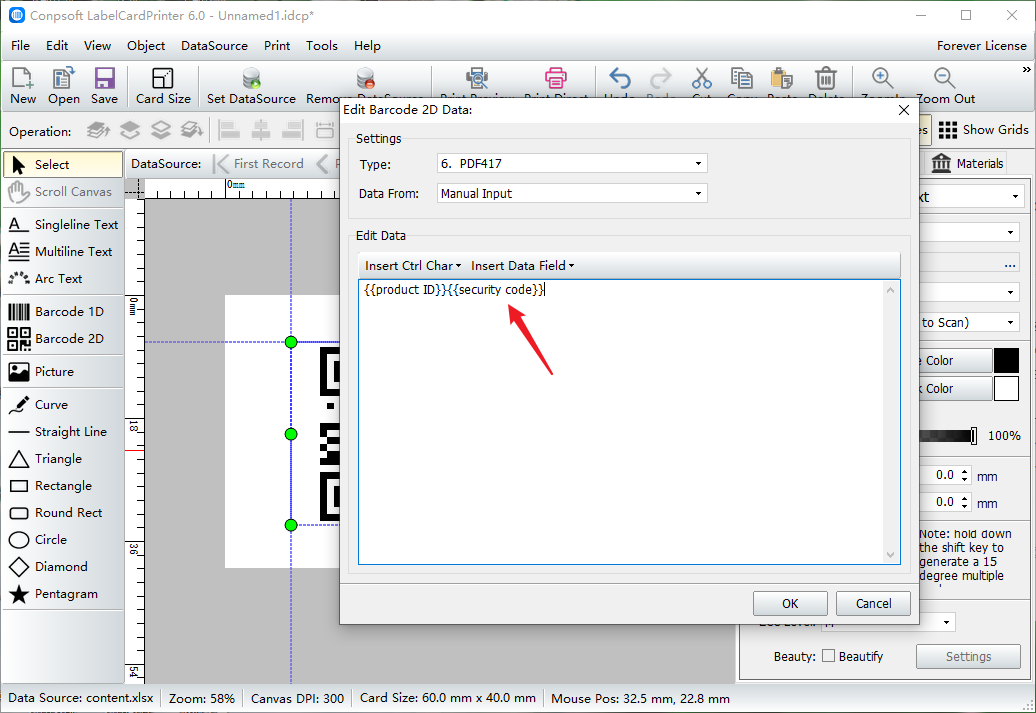Click the up arrow of the edit-data scrollbar
Image resolution: width=1036 pixels, height=713 pixels.
coord(891,290)
